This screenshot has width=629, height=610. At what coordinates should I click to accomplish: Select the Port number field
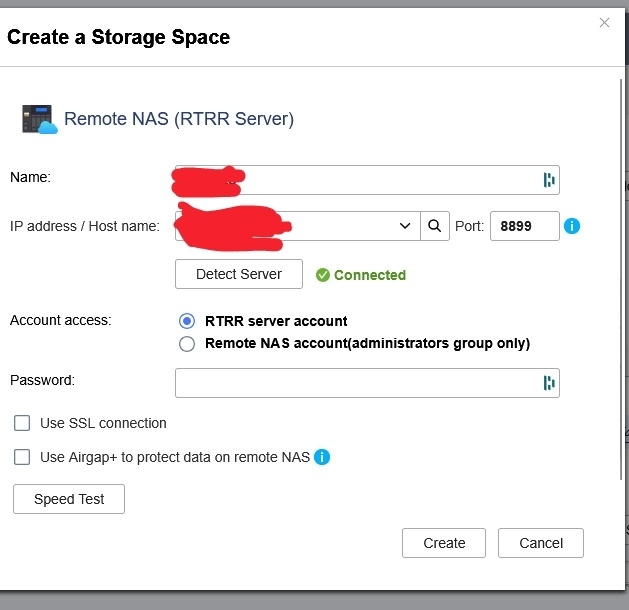[525, 227]
